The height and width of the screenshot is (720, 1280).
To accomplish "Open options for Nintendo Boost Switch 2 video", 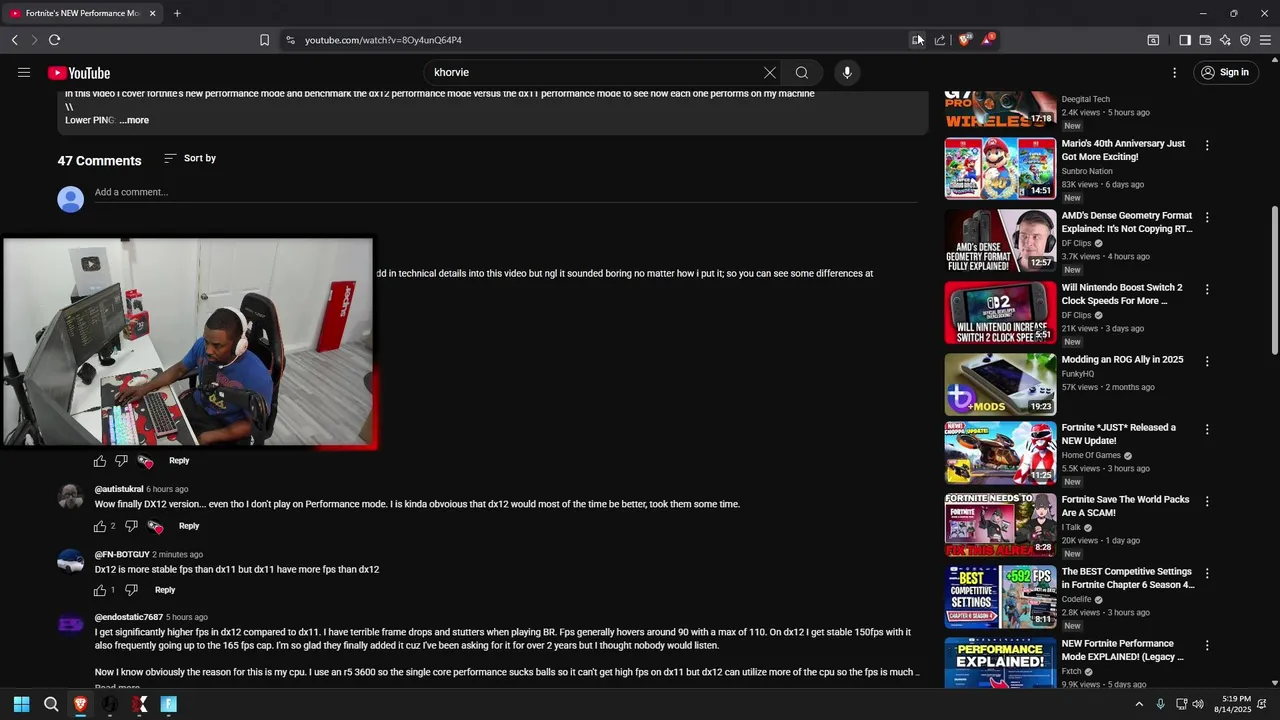I will [1207, 289].
